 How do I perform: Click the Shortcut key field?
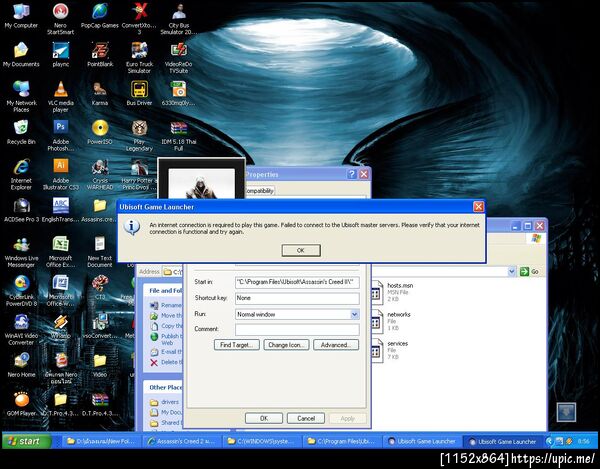tap(297, 298)
